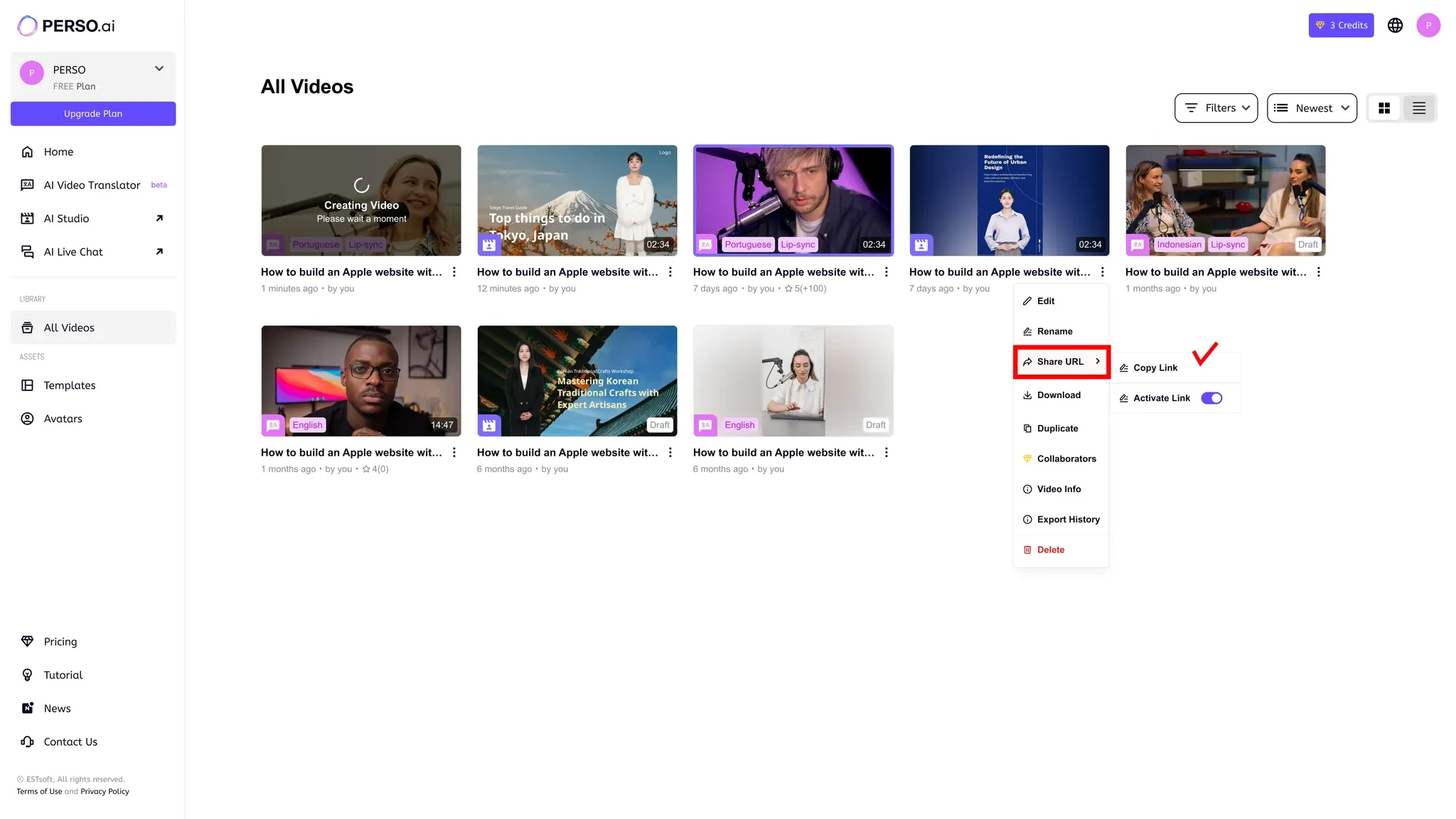Choose Rename from the context menu

[1061, 331]
